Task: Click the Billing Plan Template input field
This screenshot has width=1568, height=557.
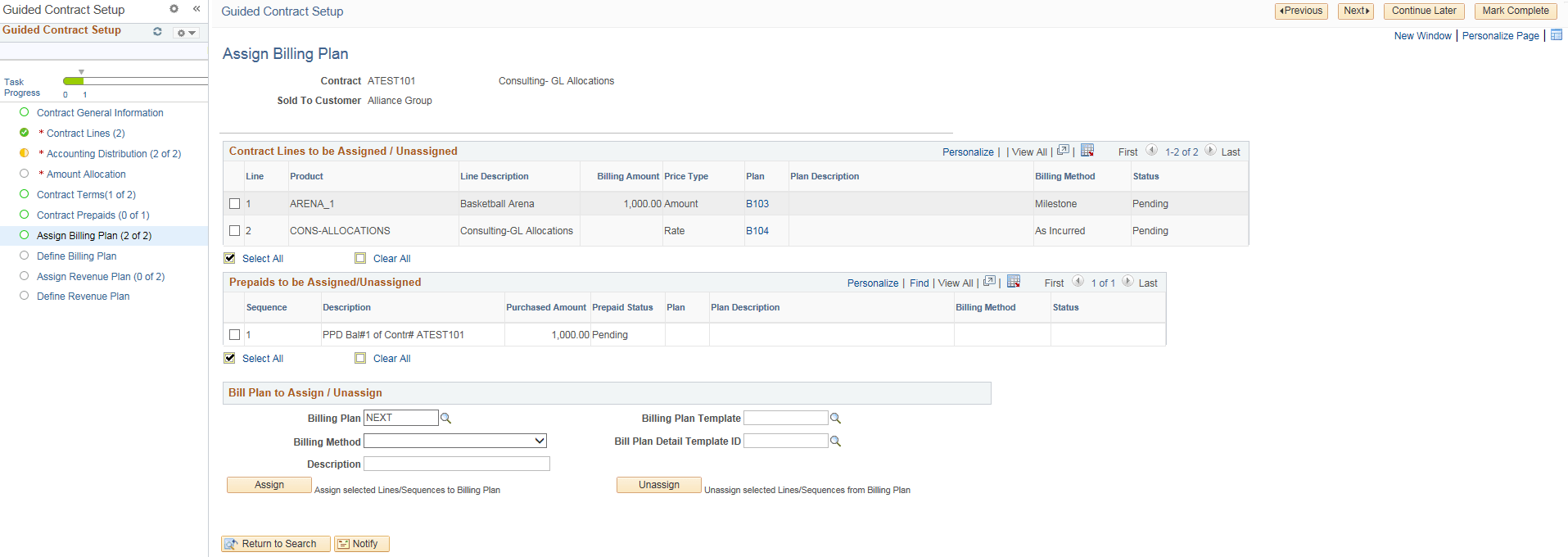Action: point(786,418)
